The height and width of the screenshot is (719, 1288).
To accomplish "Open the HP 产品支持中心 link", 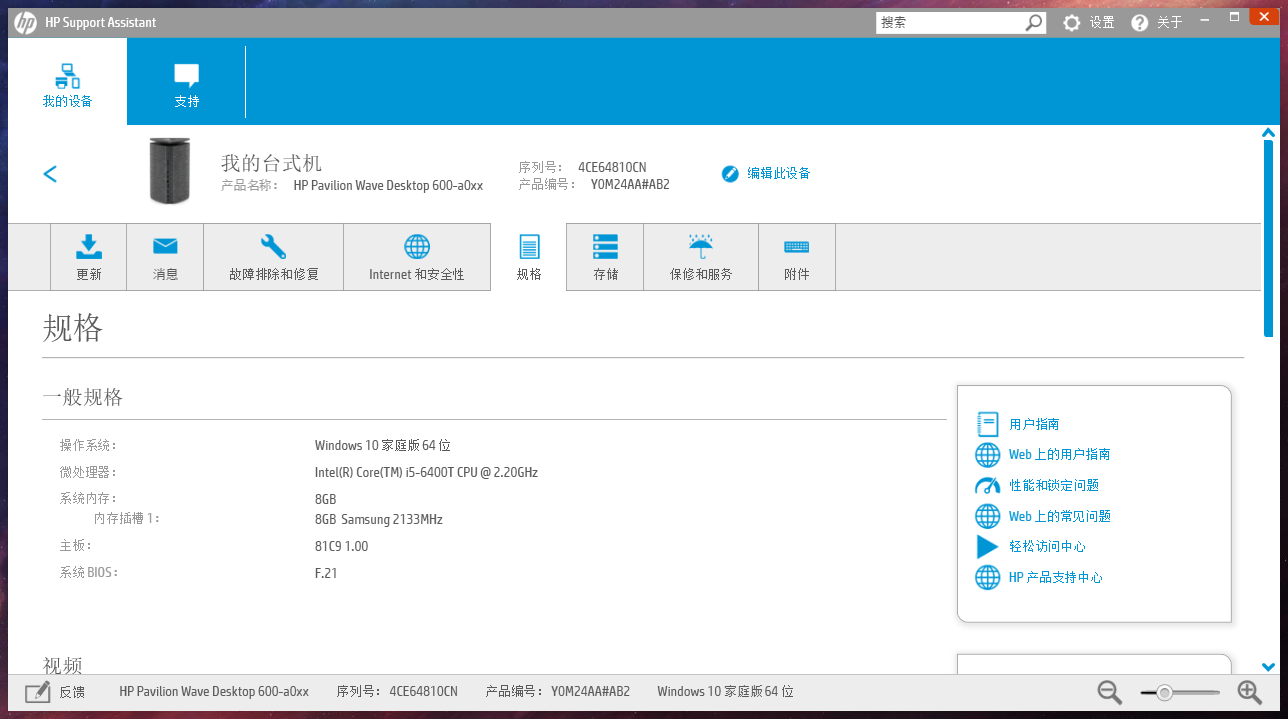I will (x=1055, y=577).
